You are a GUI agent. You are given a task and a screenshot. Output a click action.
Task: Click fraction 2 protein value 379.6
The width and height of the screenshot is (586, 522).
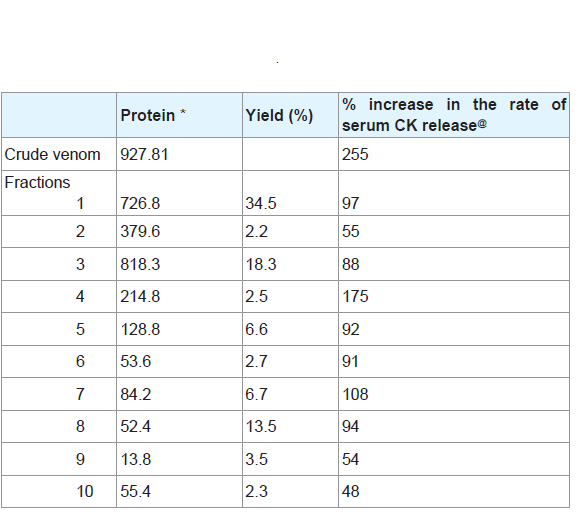pos(140,231)
